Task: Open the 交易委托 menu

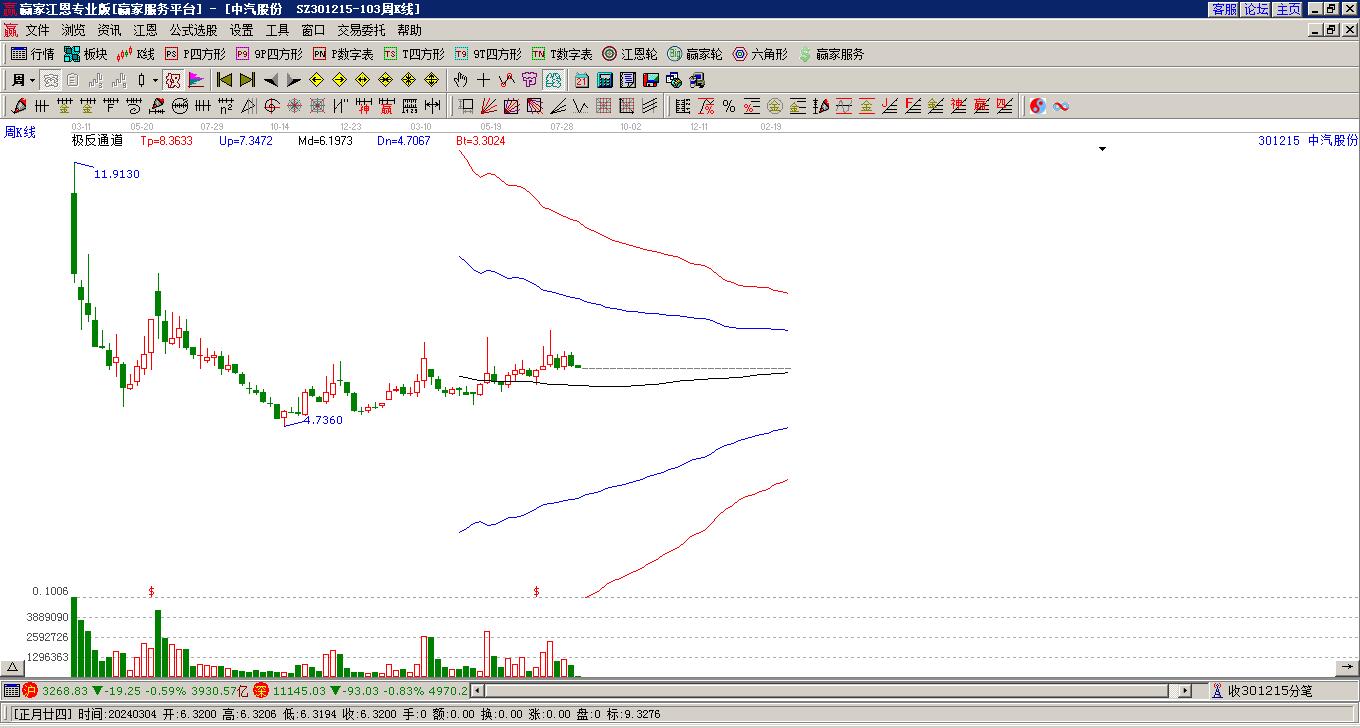Action: 361,30
